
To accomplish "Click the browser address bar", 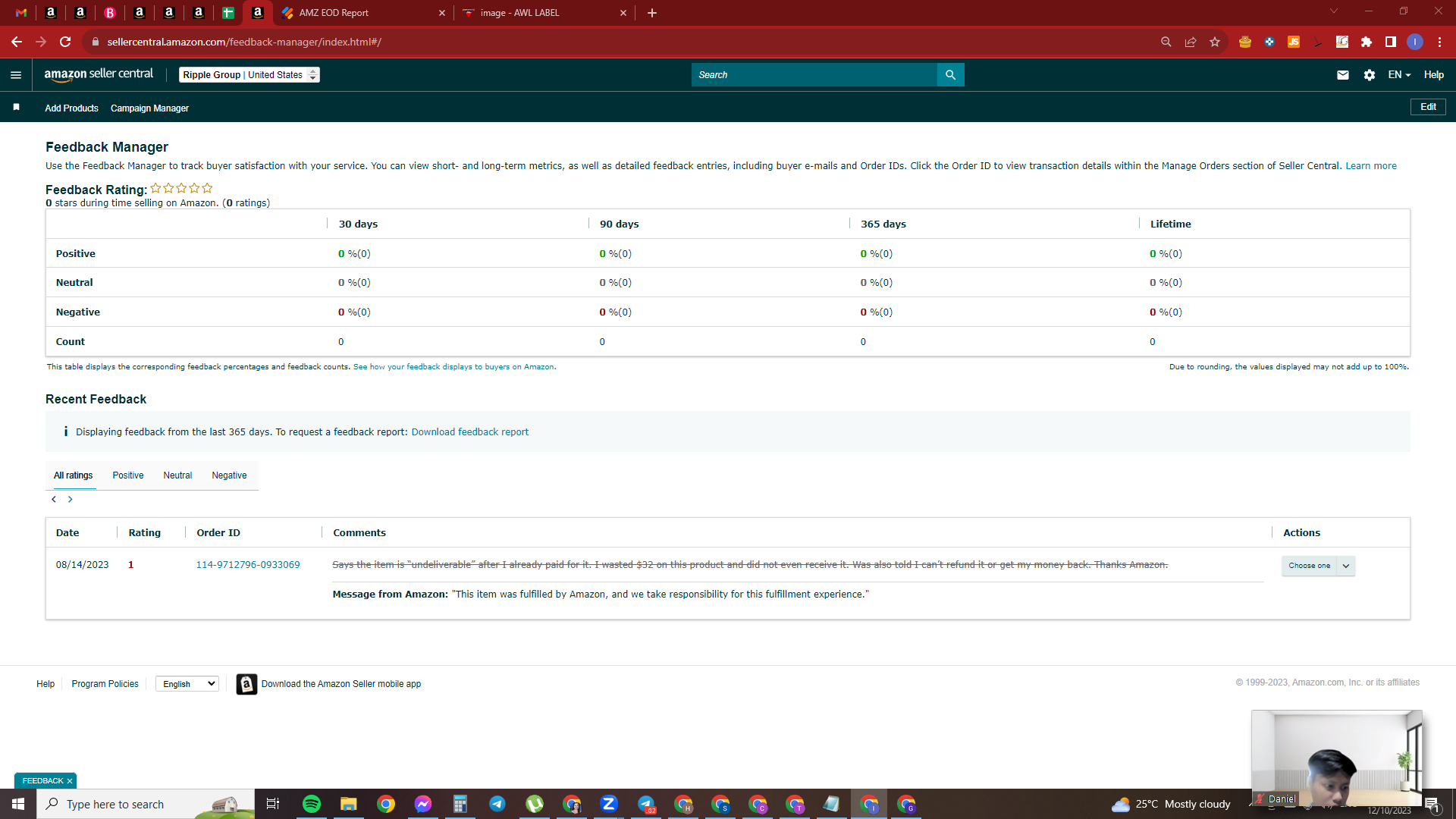I will [622, 42].
